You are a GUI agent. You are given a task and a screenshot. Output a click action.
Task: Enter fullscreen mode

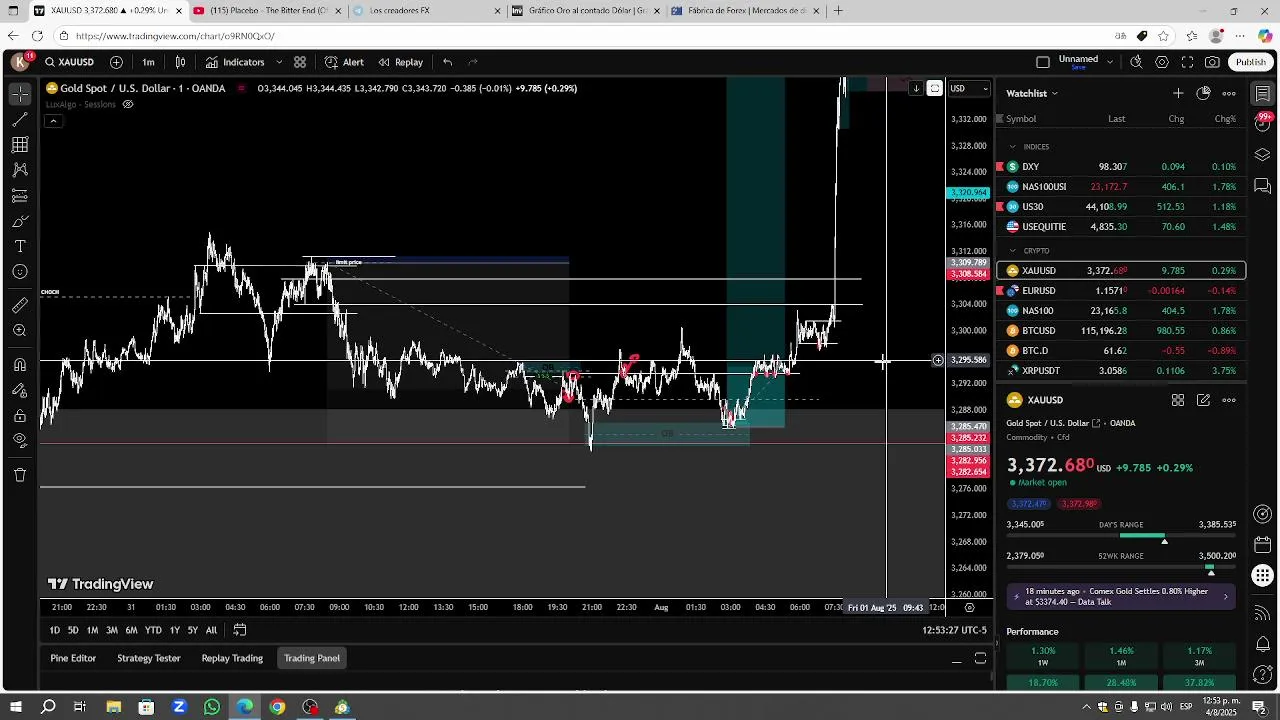pyautogui.click(x=1187, y=62)
